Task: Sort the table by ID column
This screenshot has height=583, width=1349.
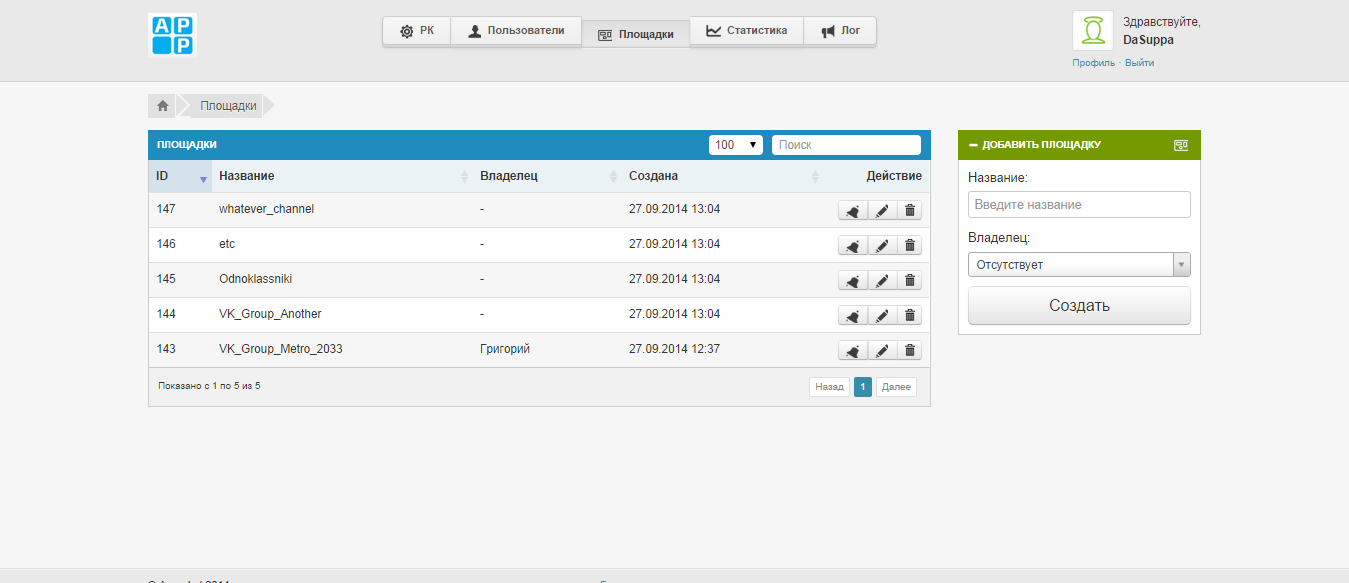Action: click(x=180, y=176)
